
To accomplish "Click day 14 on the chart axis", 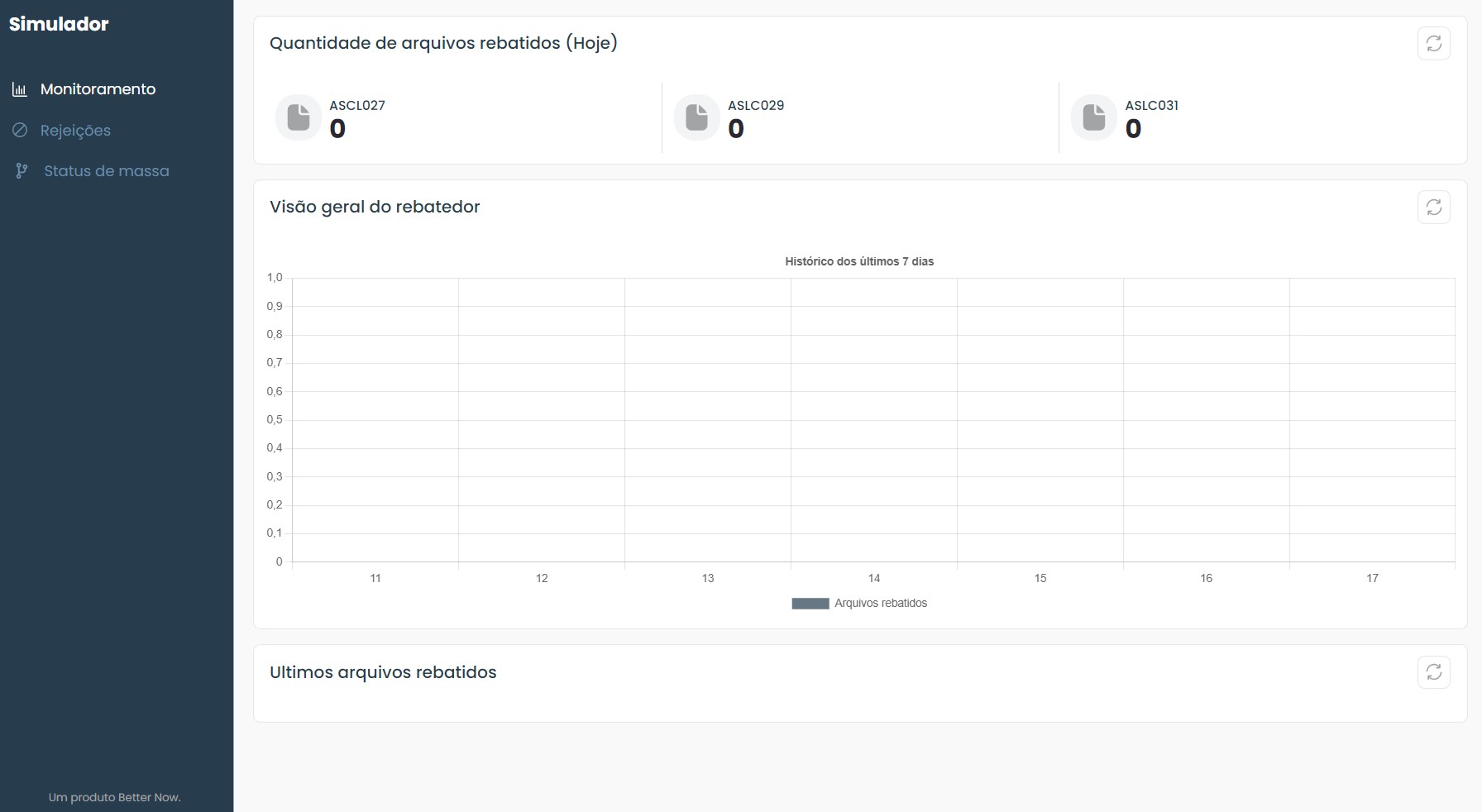I will 874,578.
